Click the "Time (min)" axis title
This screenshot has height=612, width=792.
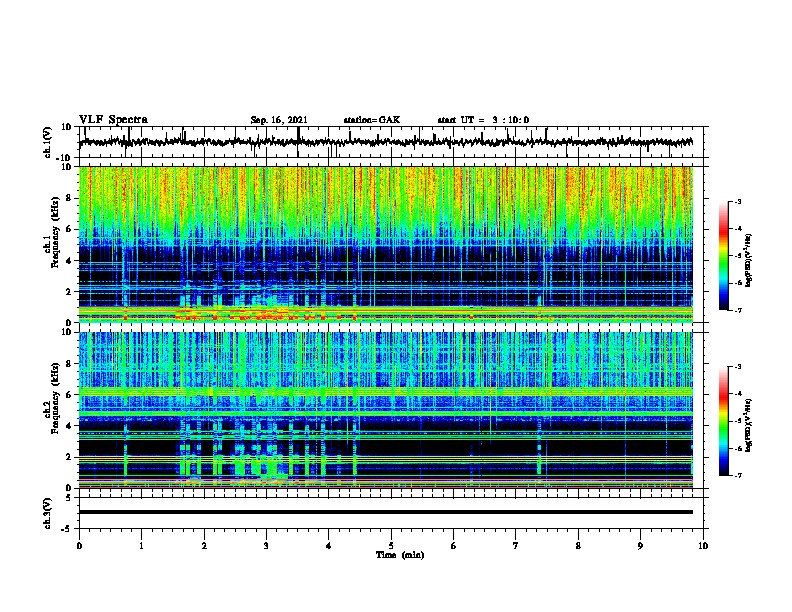point(400,555)
